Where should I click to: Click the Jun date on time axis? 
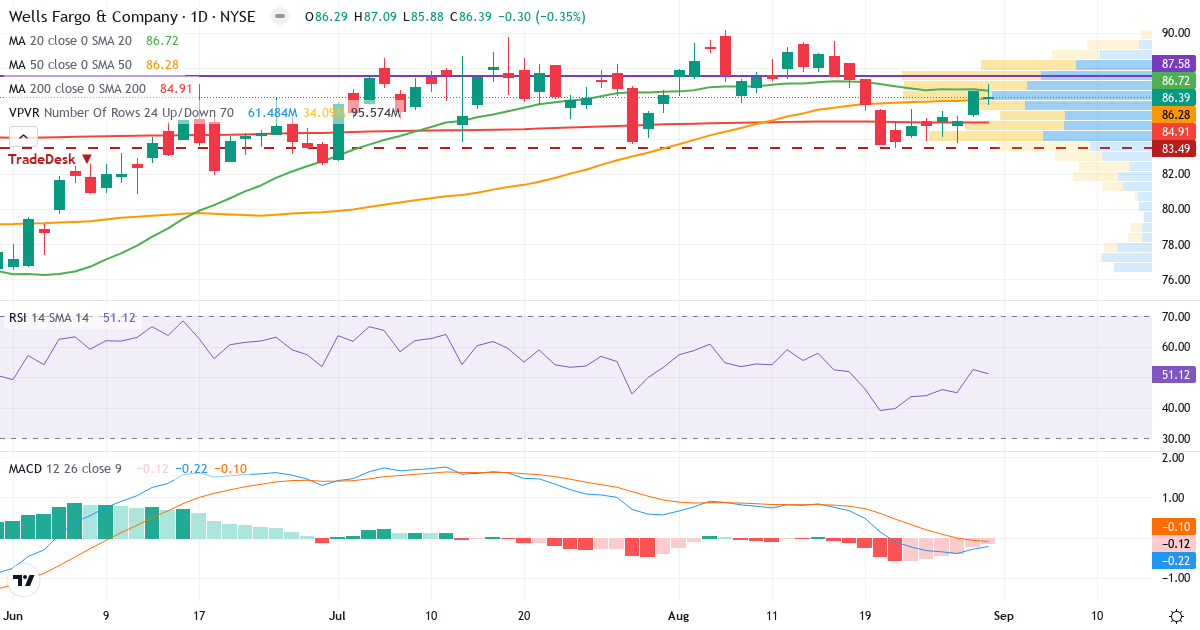(12, 615)
